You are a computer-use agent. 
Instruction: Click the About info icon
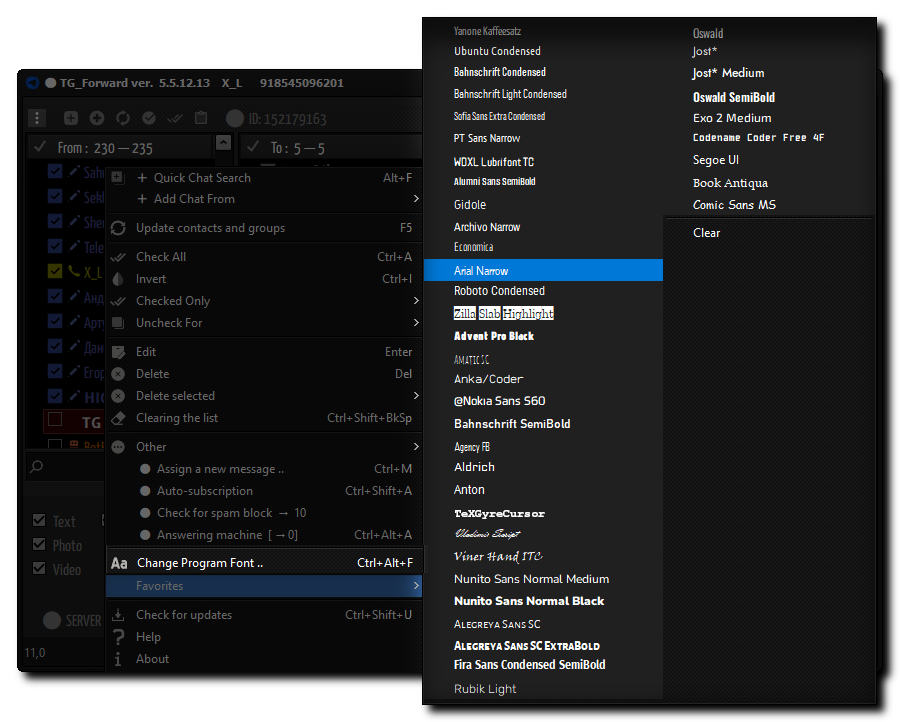pos(118,659)
